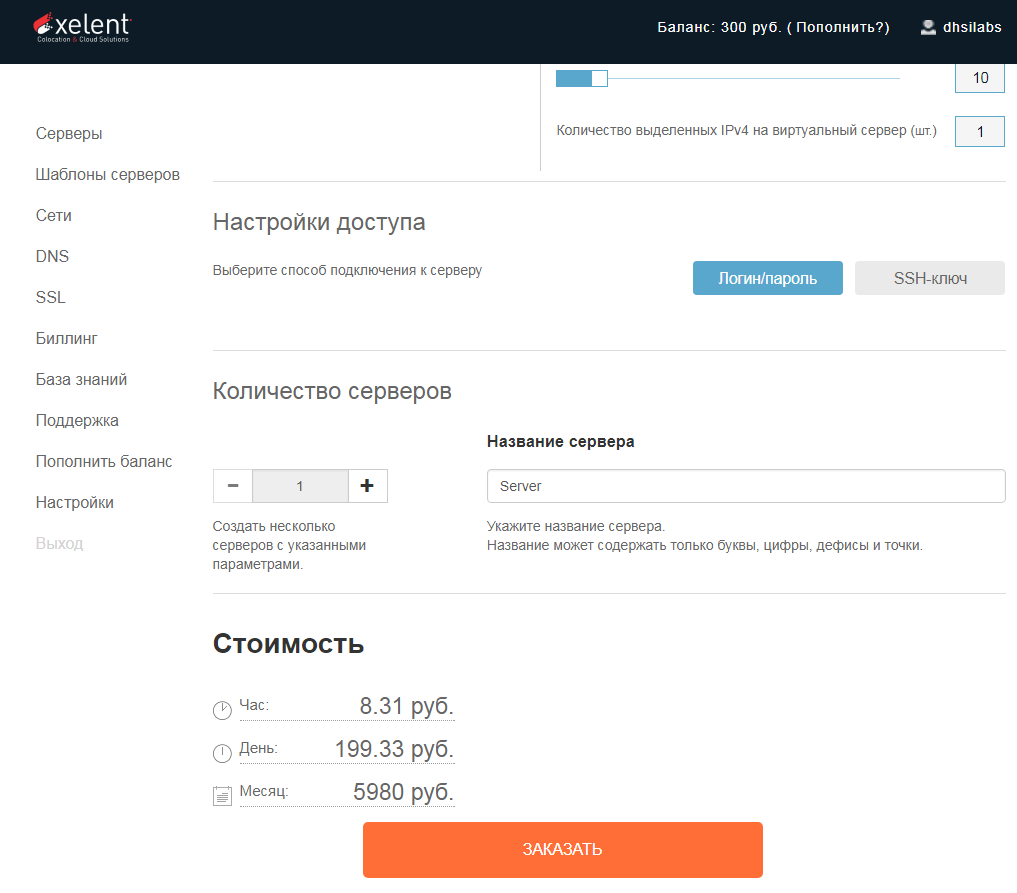
Task: Open Биллинг section
Action: (x=67, y=339)
